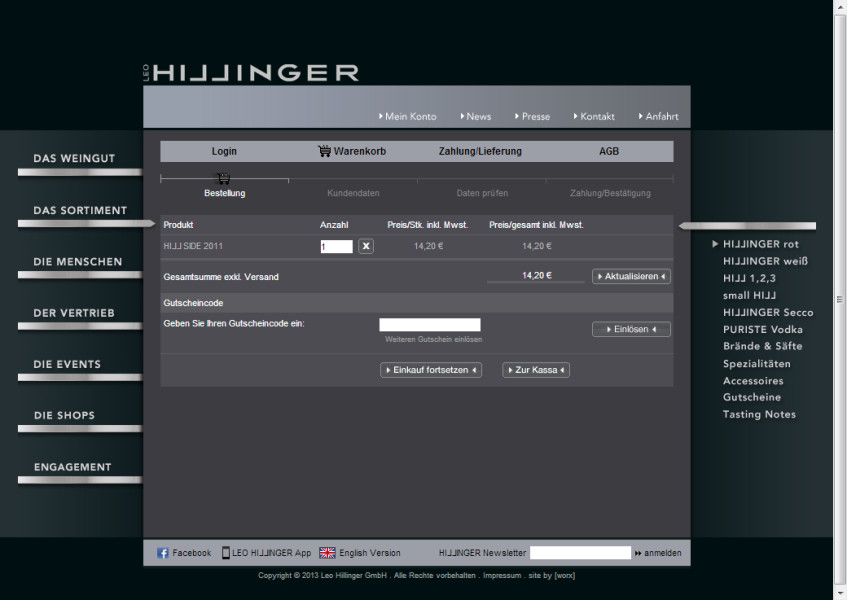The height and width of the screenshot is (600, 847).
Task: Click the Zahlung/Bestätigung step label
Action: pyautogui.click(x=610, y=193)
